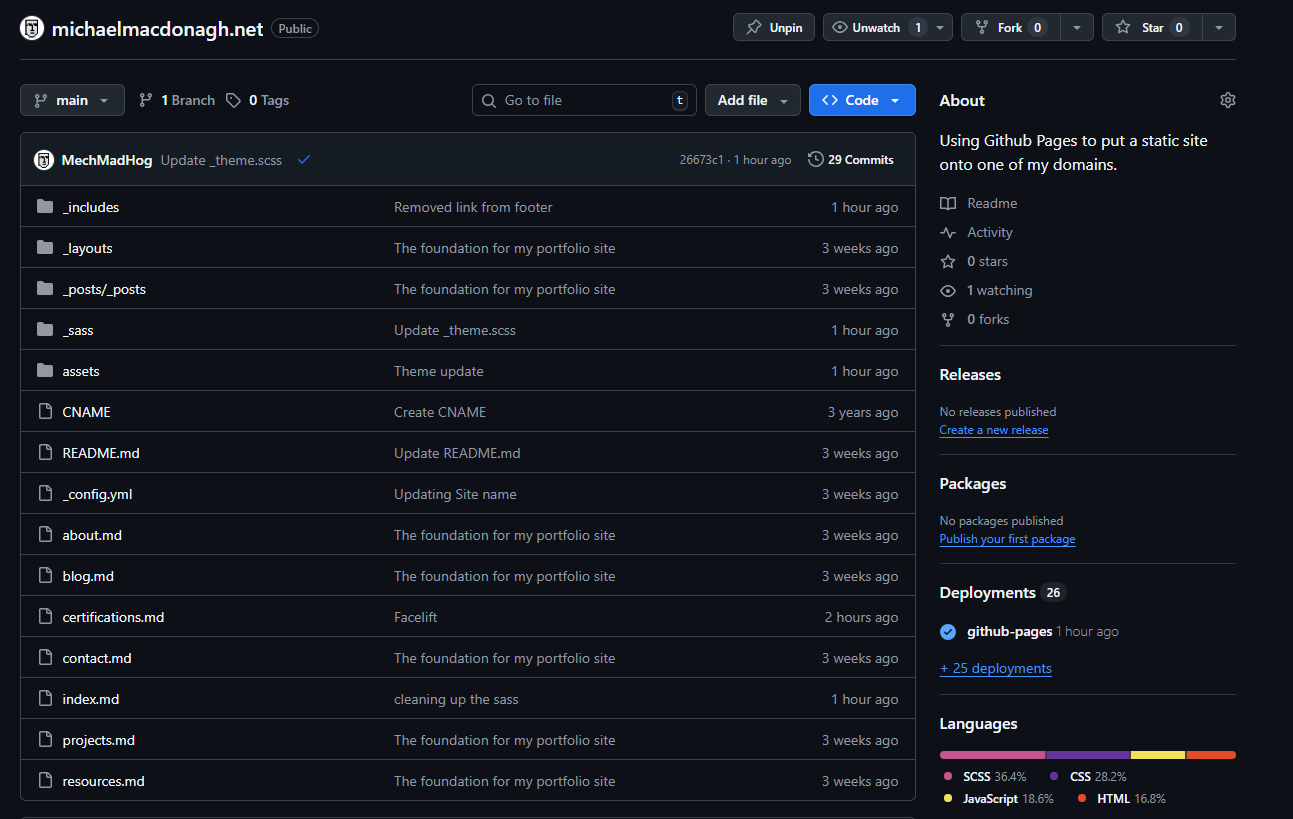
Task: Open the Add file dropdown
Action: pyautogui.click(x=753, y=100)
